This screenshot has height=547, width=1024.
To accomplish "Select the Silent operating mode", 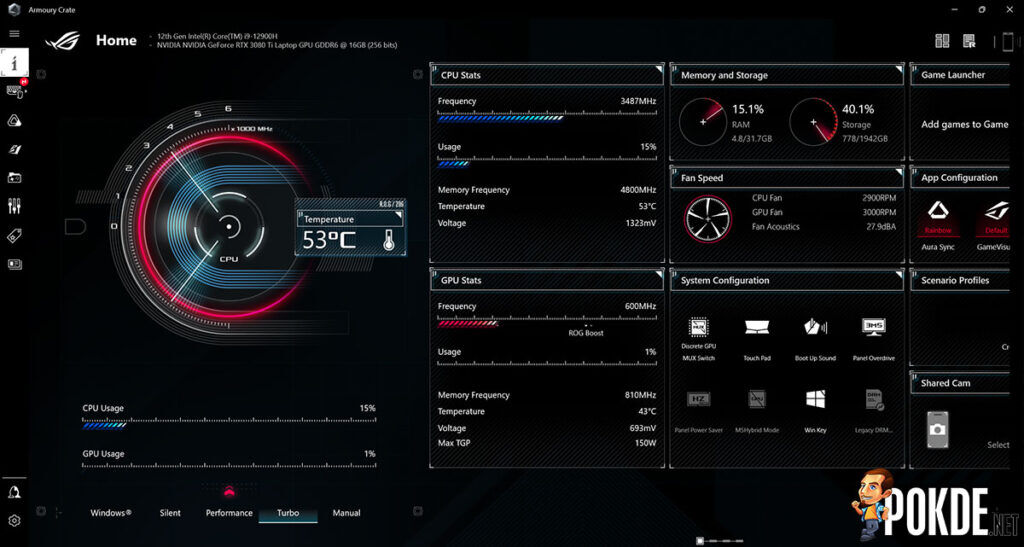I will coord(170,513).
